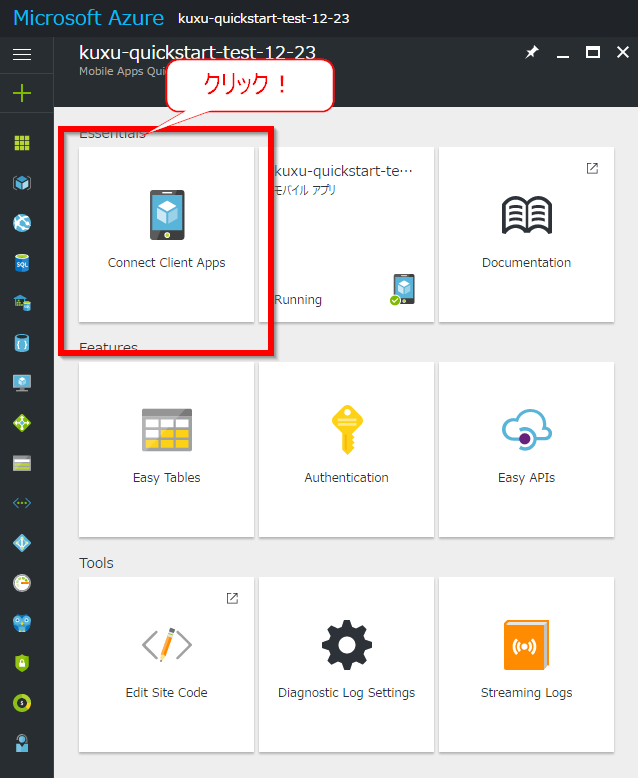Open the kuxu-quickstart-te… mobile app tile
This screenshot has width=638, height=778.
pyautogui.click(x=346, y=234)
